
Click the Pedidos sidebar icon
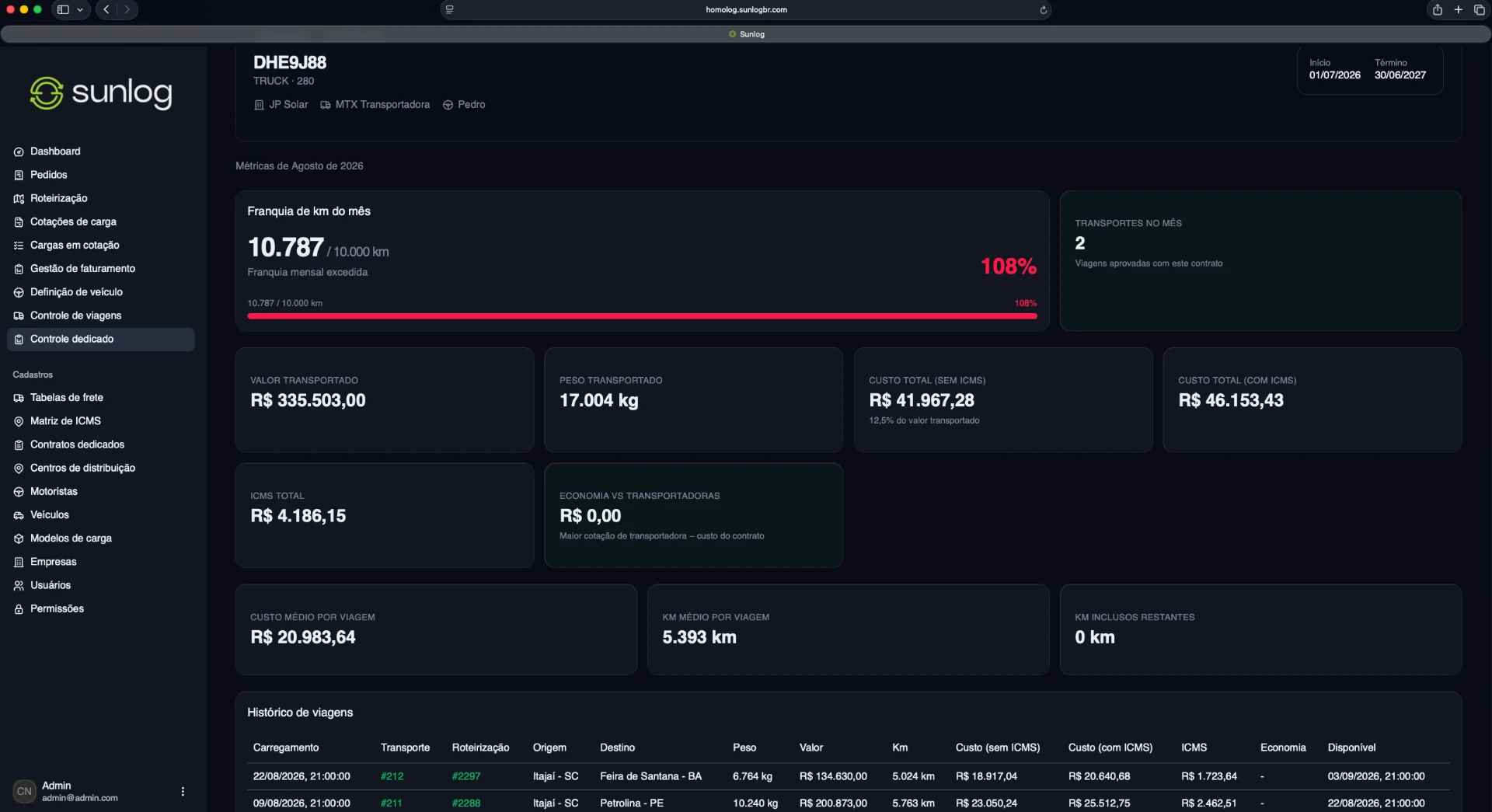19,175
